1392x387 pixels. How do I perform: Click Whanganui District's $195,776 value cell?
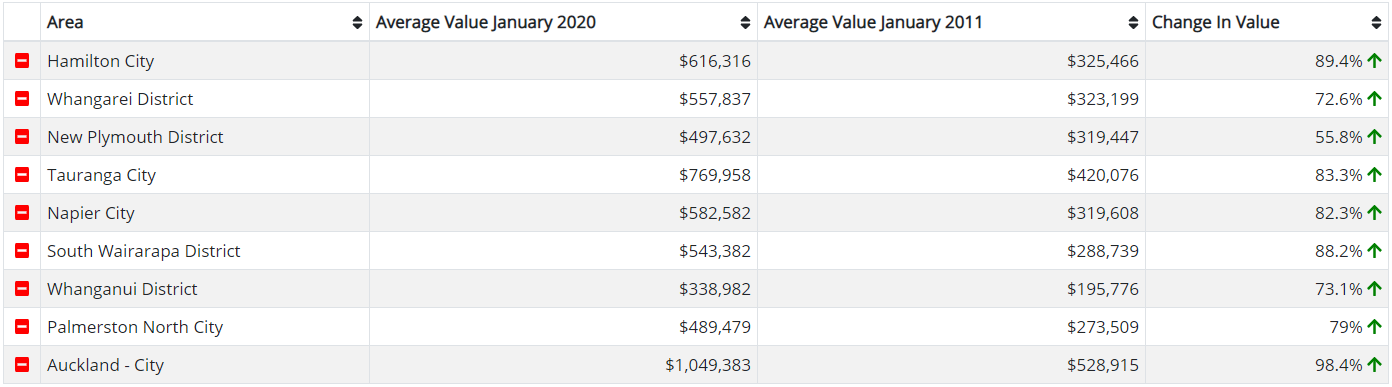pyautogui.click(x=952, y=289)
